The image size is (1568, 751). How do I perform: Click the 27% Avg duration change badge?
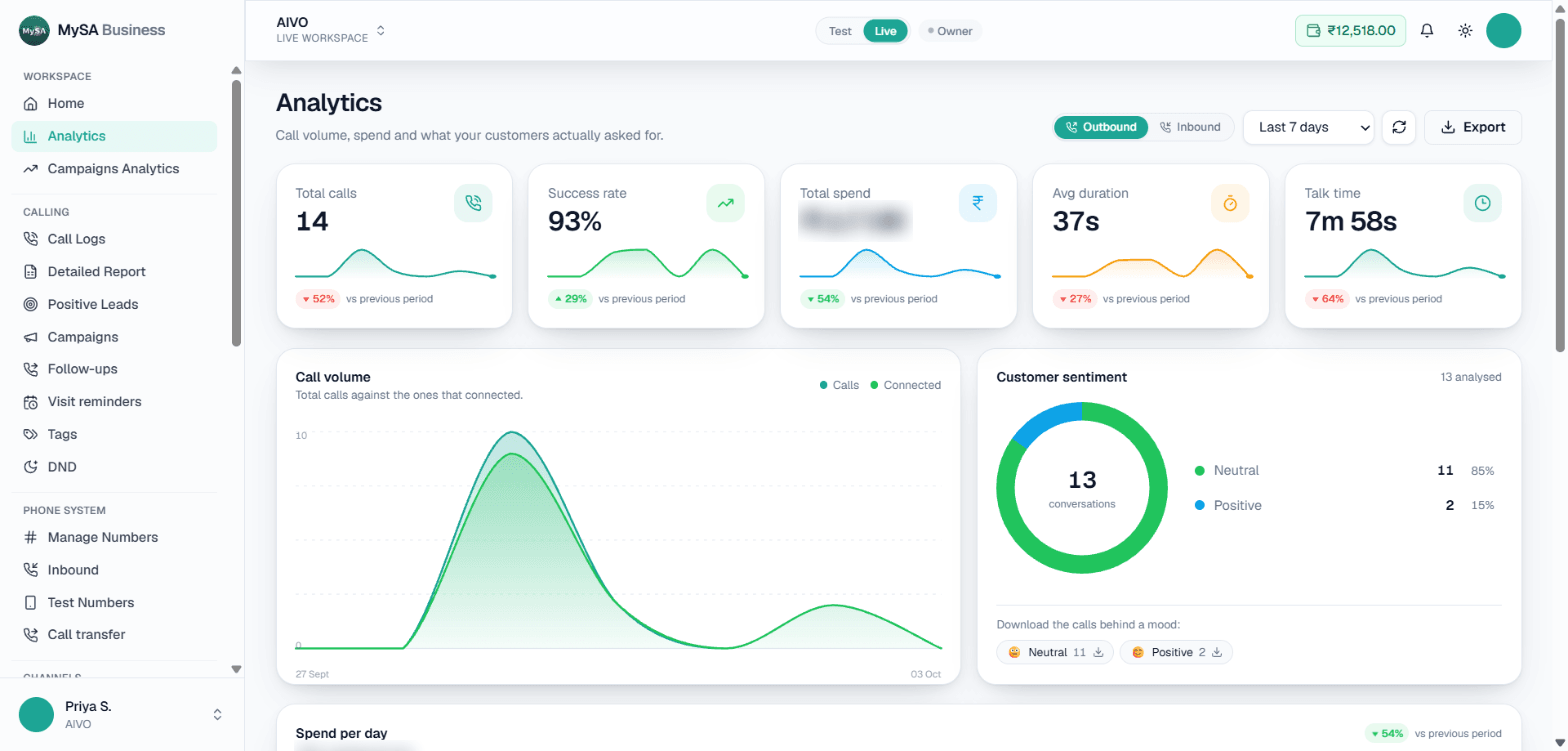(x=1075, y=298)
